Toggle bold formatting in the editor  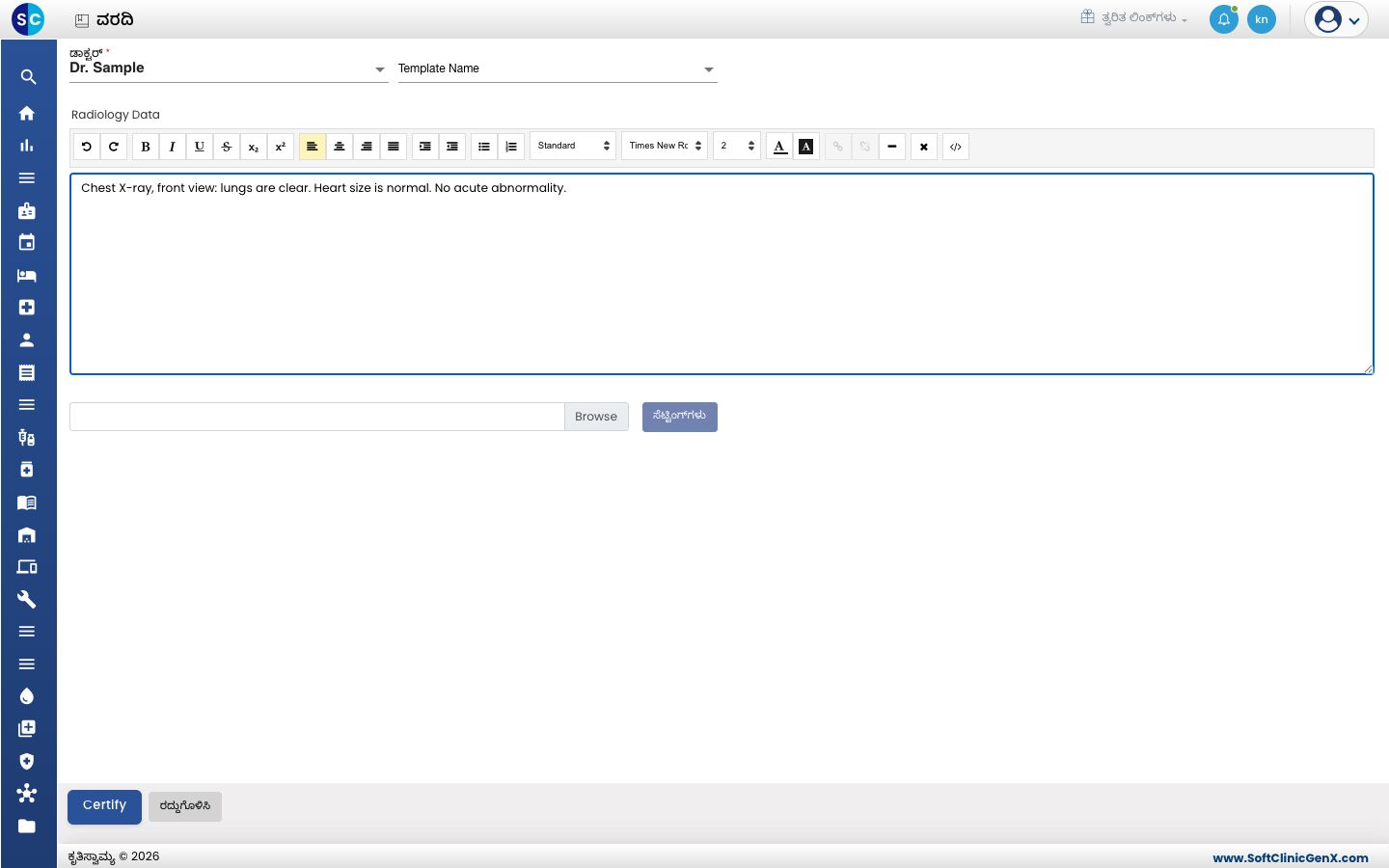tap(146, 147)
